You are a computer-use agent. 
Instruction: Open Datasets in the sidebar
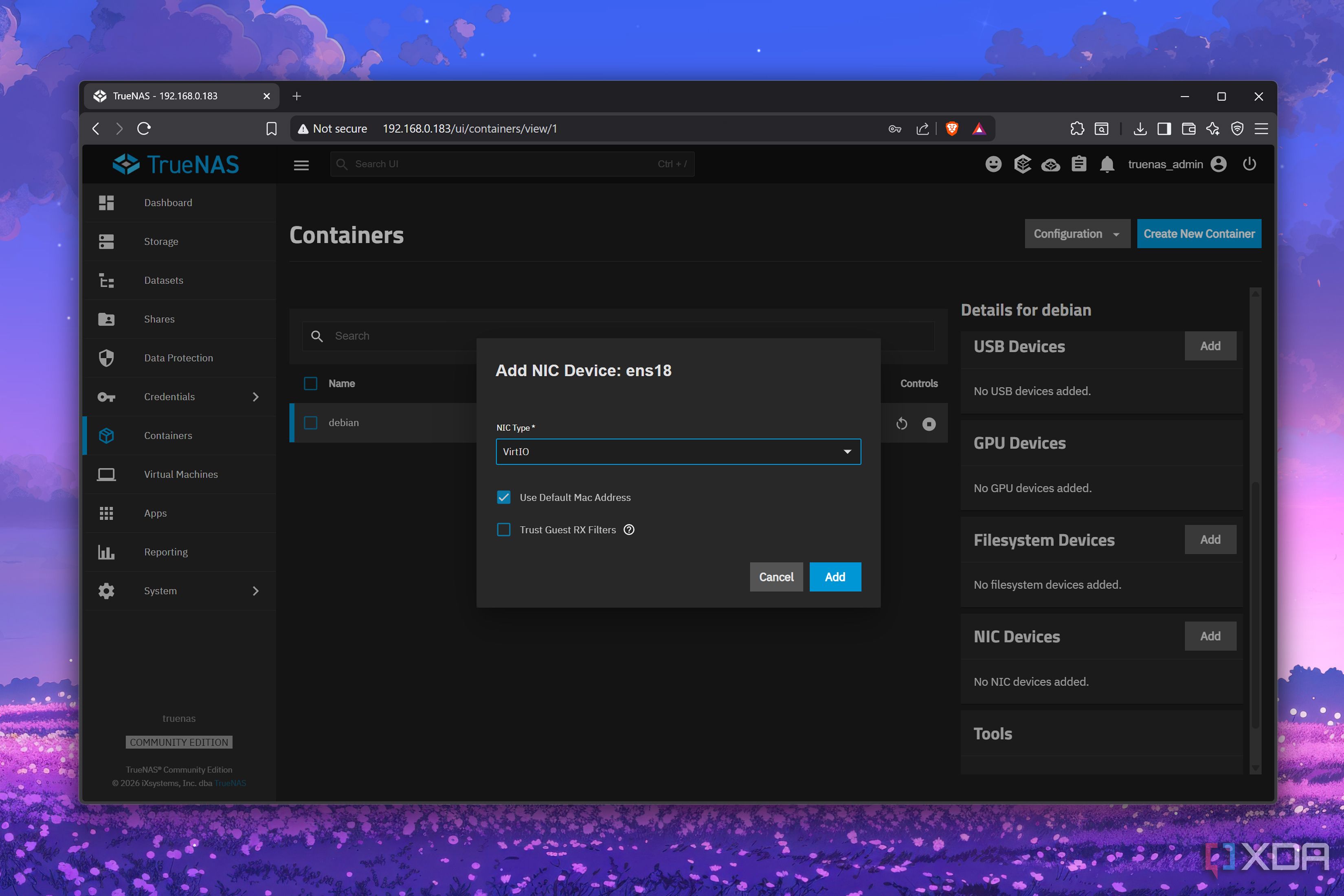pos(180,281)
